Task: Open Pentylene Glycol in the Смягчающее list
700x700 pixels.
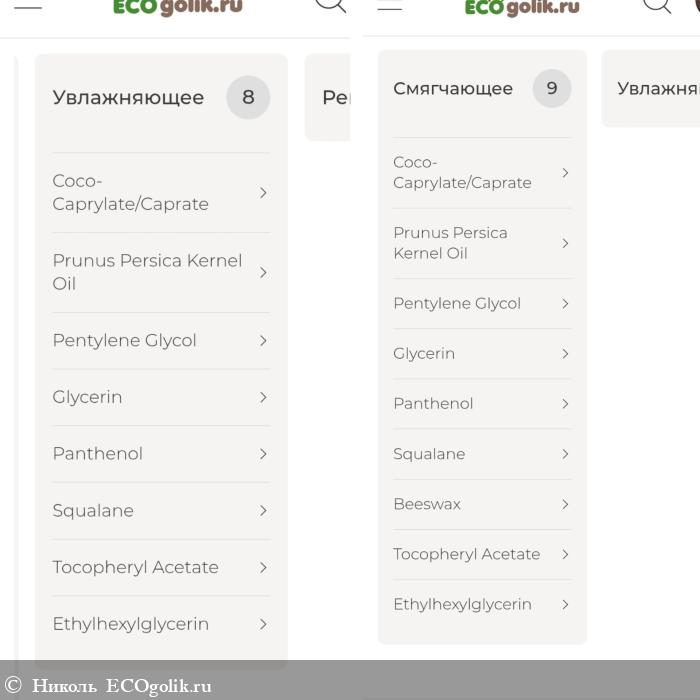Action: click(457, 303)
